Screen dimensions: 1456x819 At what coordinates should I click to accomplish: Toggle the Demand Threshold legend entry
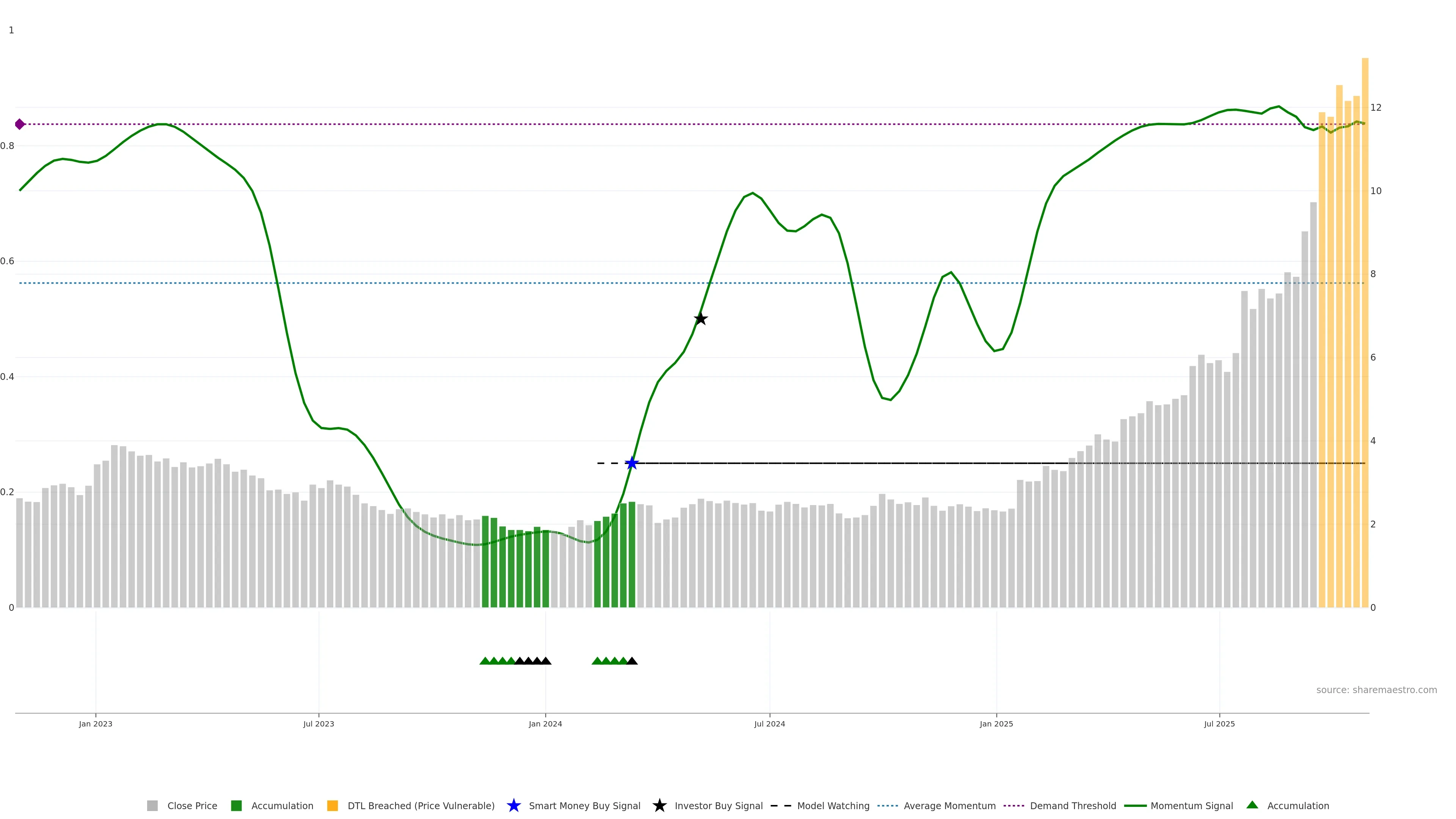tap(1073, 806)
